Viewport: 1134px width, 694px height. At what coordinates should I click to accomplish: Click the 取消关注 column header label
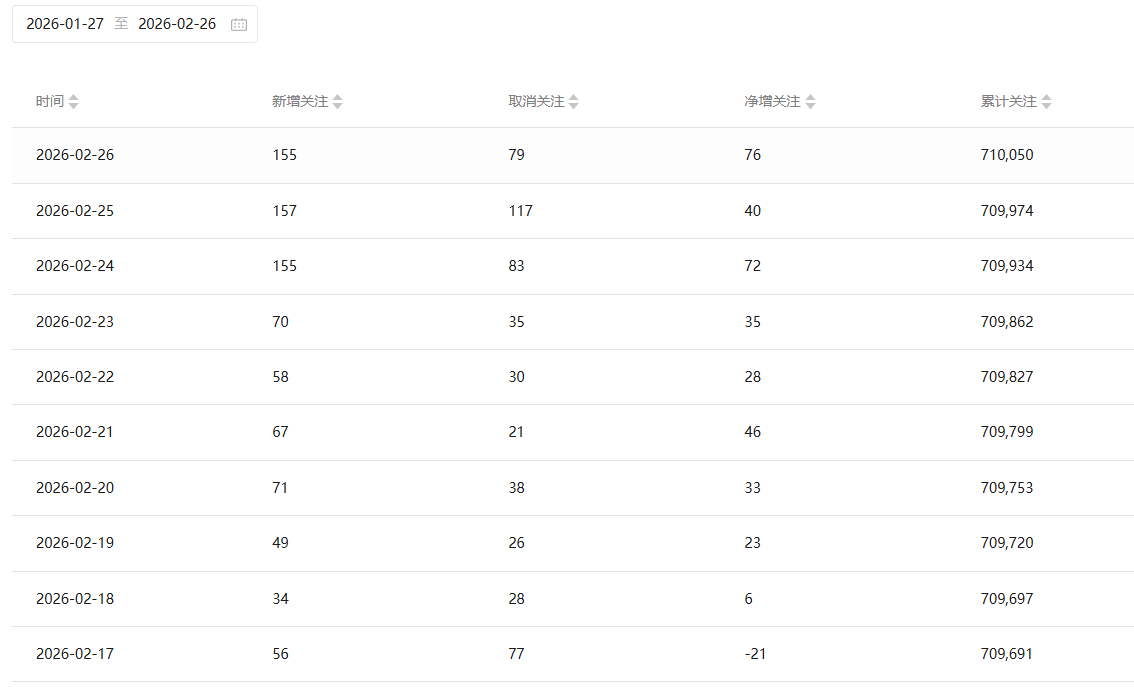[x=536, y=102]
